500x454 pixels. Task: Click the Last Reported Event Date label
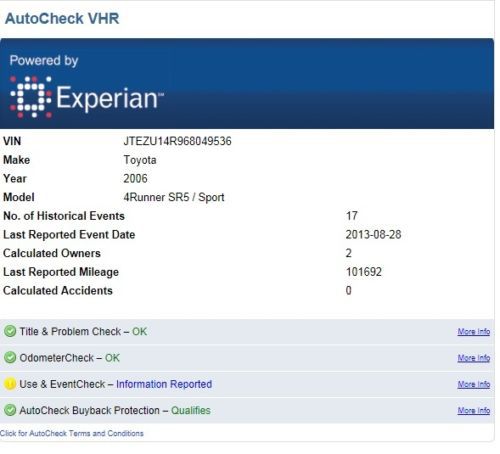pyautogui.click(x=69, y=235)
